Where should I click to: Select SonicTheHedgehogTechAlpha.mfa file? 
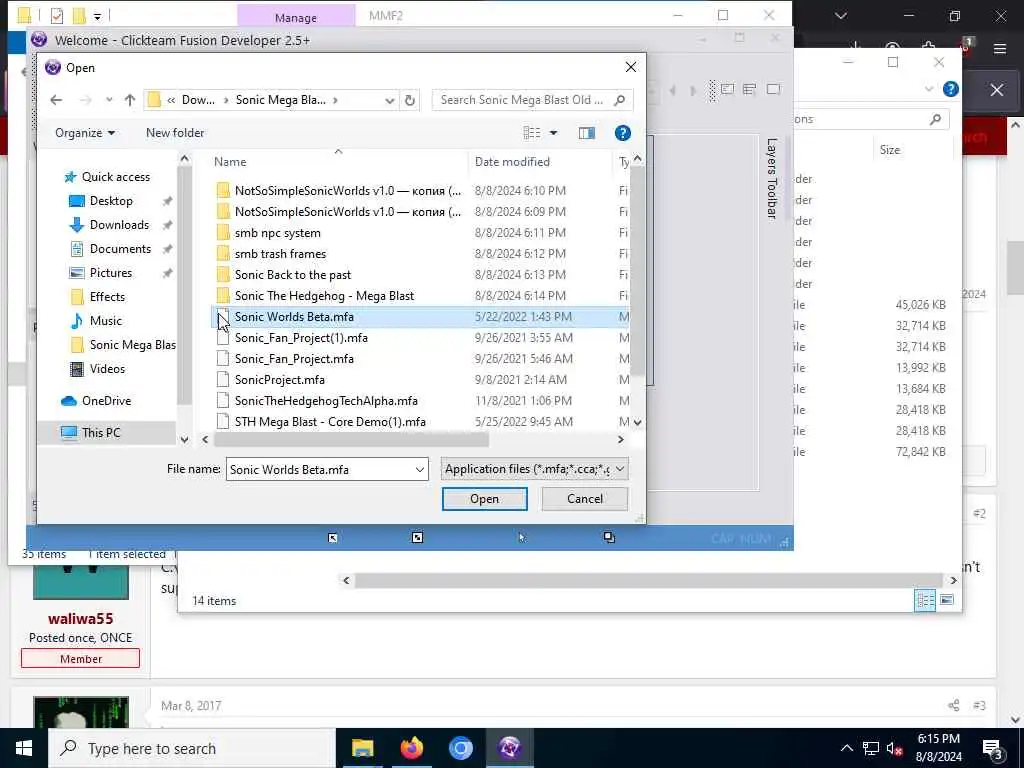click(x=326, y=400)
